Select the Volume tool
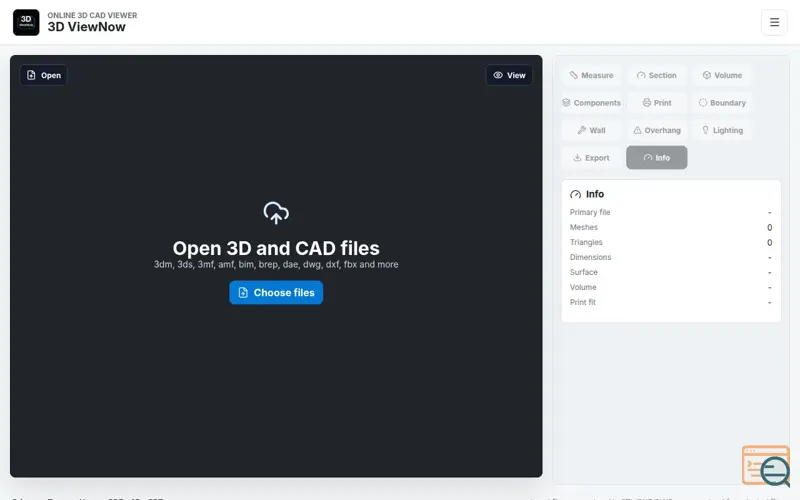Viewport: 800px width, 500px height. [722, 75]
